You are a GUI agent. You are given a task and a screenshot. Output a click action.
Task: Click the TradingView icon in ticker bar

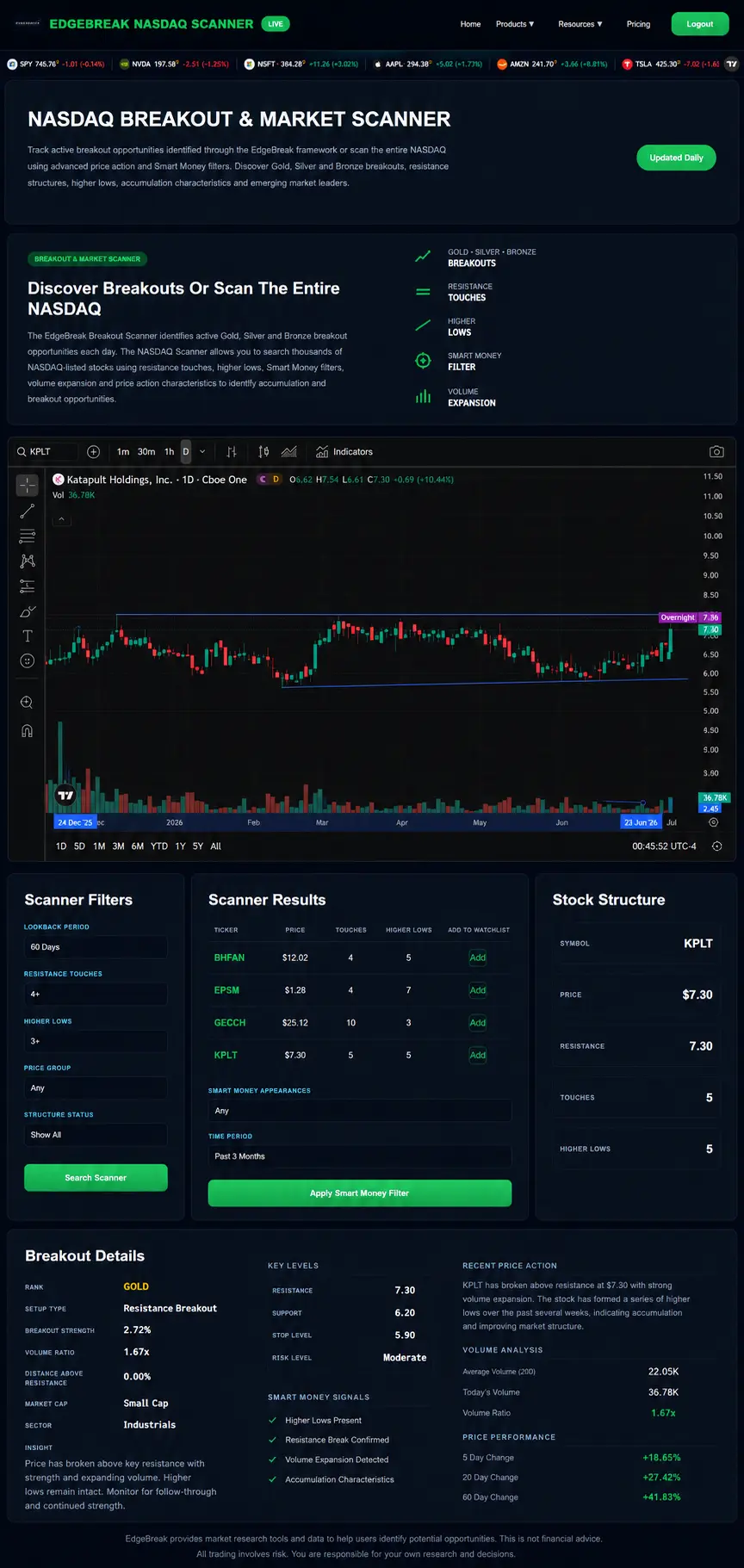pyautogui.click(x=732, y=64)
